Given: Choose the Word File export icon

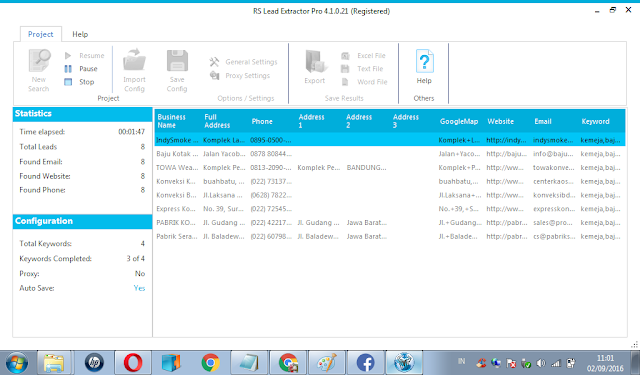Looking at the screenshot, I should point(345,82).
